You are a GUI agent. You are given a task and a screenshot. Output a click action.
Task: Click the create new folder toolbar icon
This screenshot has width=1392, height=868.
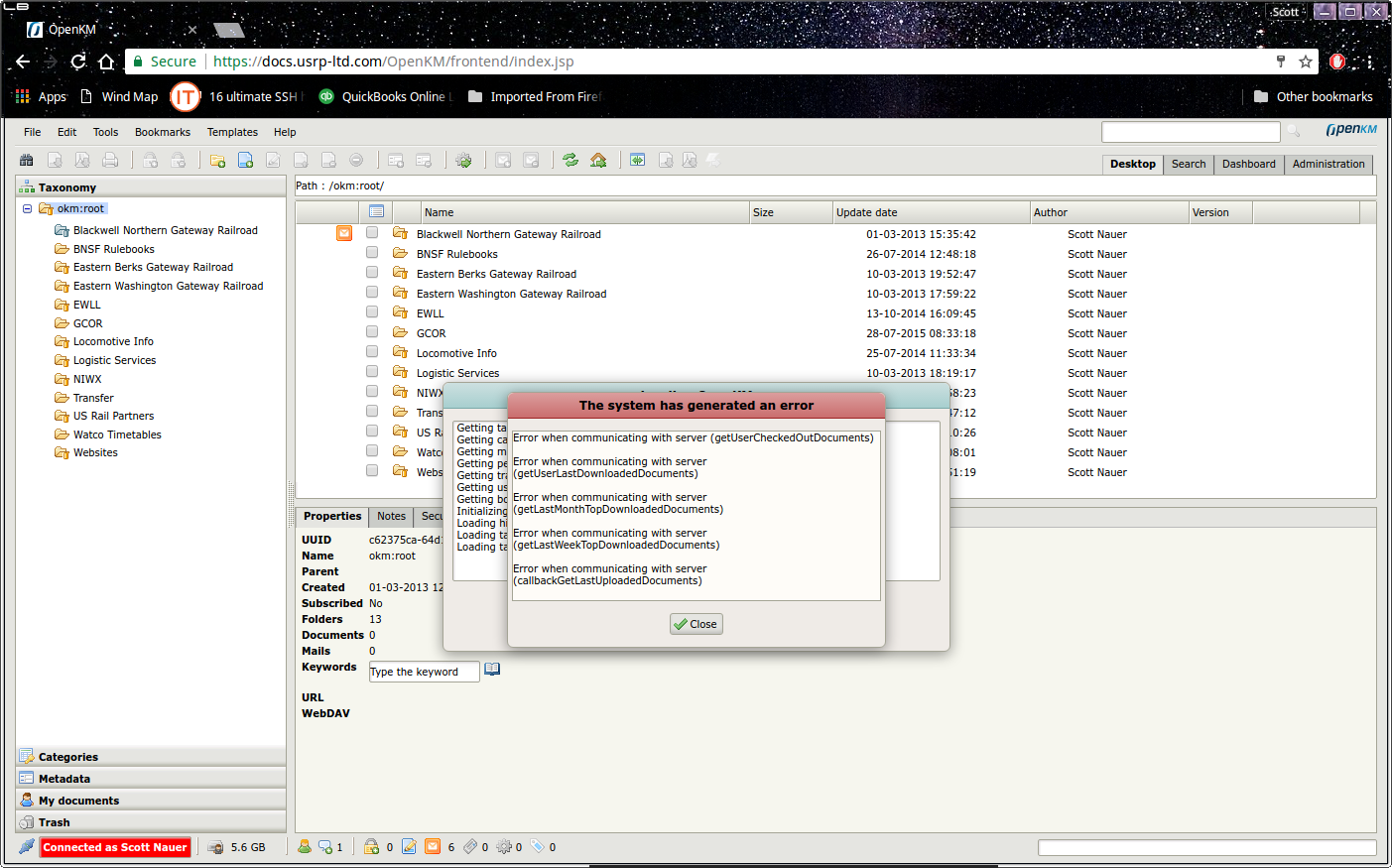point(217,161)
